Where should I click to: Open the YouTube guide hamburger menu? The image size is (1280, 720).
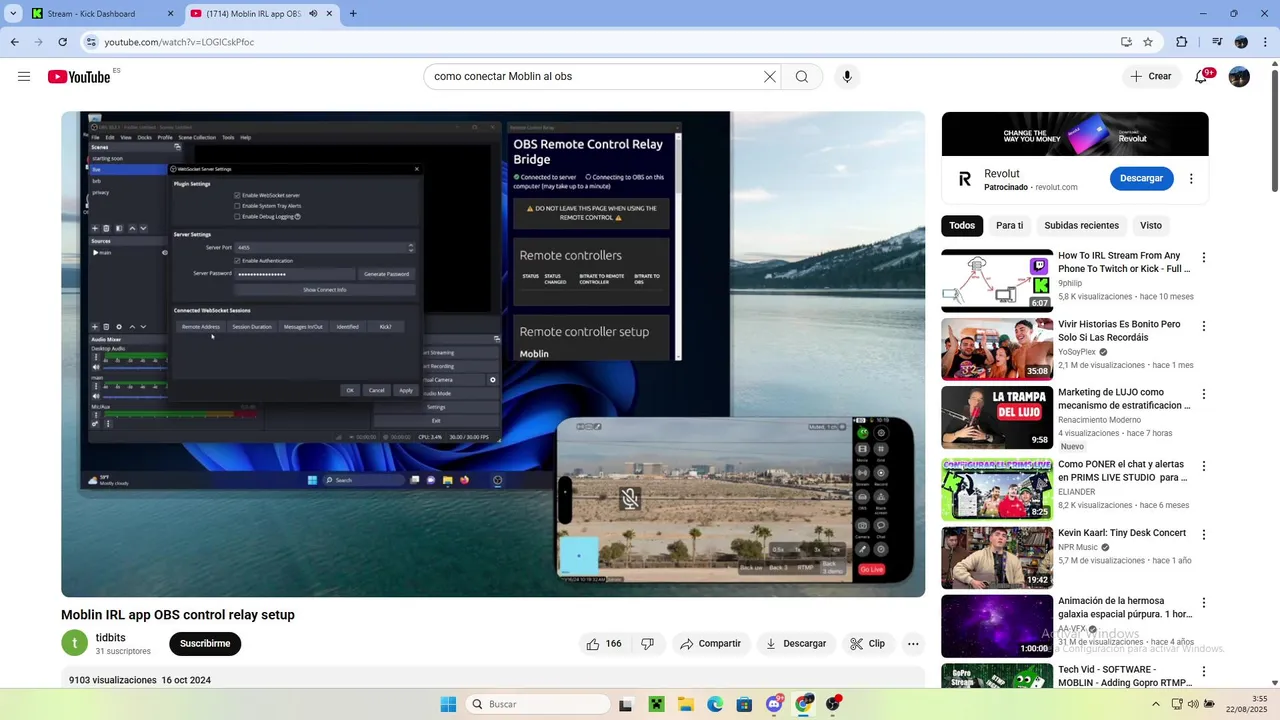pos(24,77)
